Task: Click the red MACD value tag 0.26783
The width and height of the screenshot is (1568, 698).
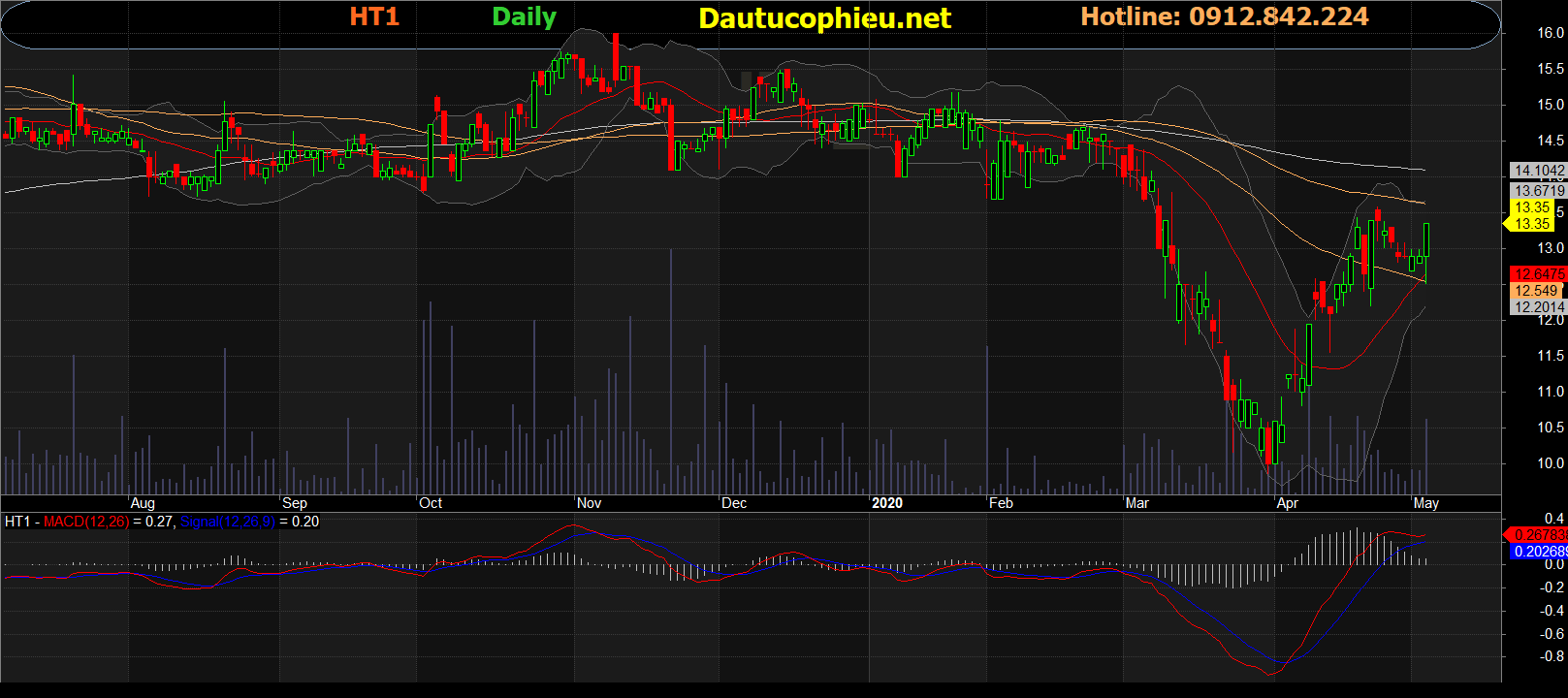Action: [x=1539, y=535]
